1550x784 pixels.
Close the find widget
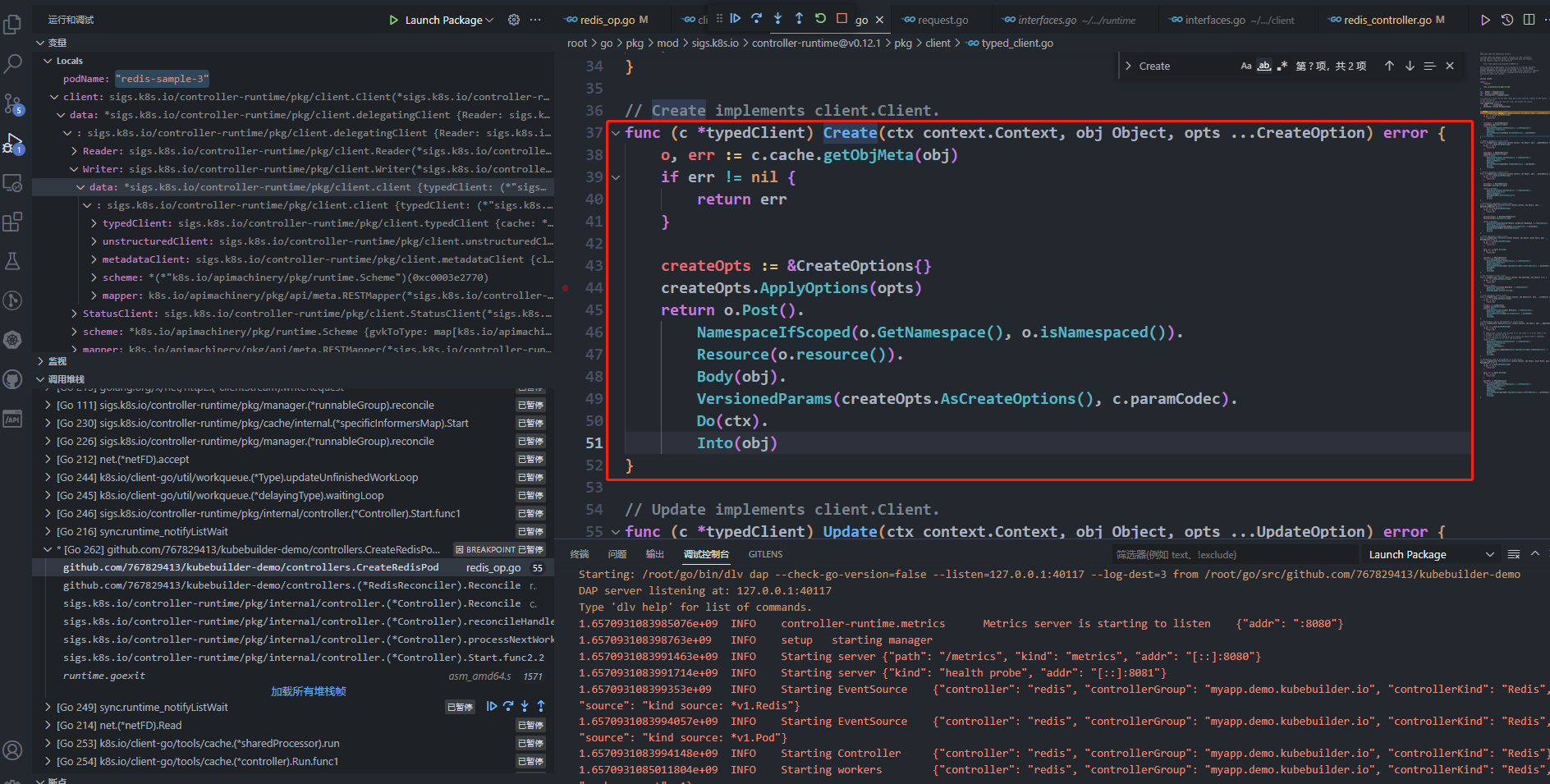click(x=1450, y=66)
